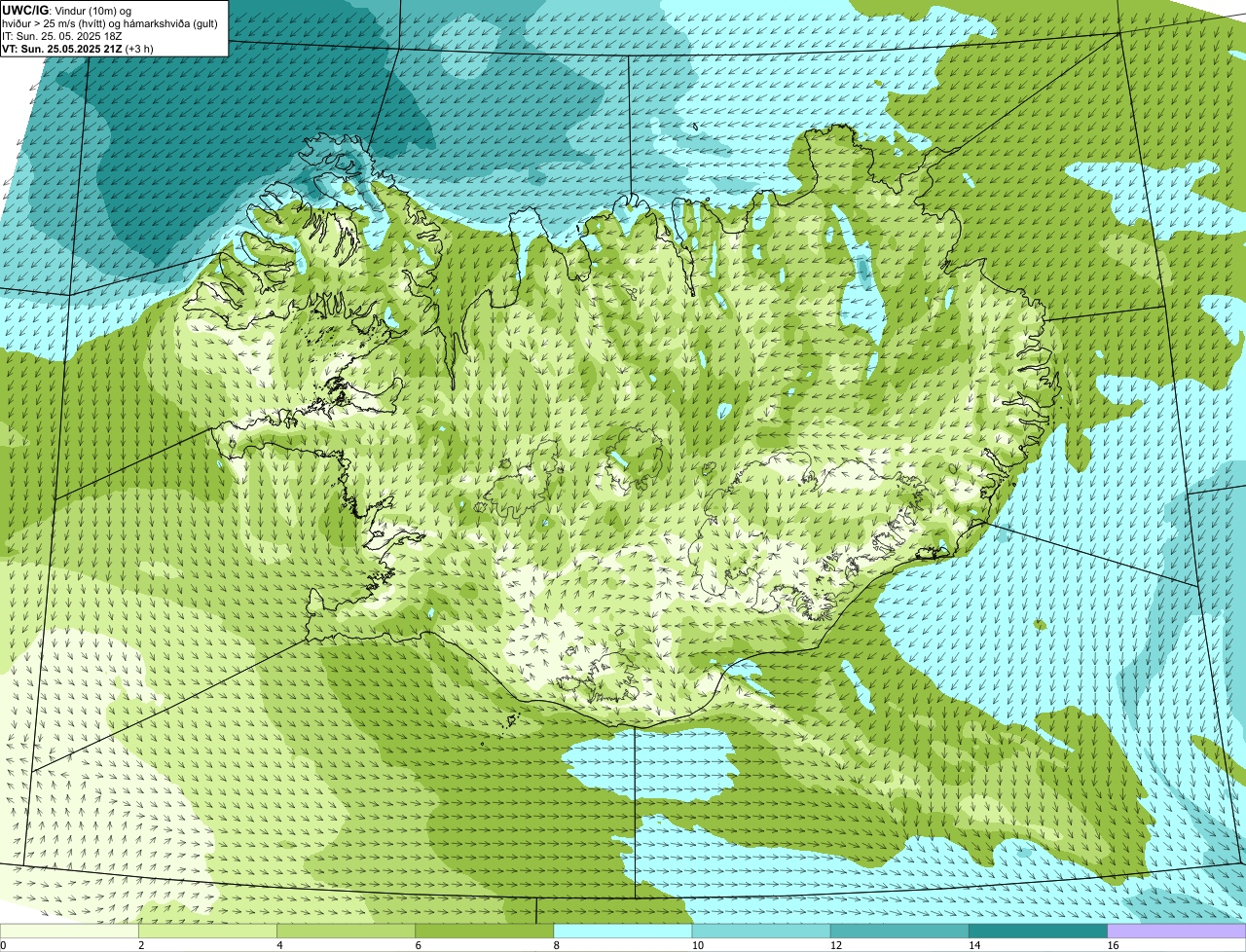The image size is (1246, 952).
Task: Pick the teal 12–14 m/s legend swatch
Action: tap(899, 931)
